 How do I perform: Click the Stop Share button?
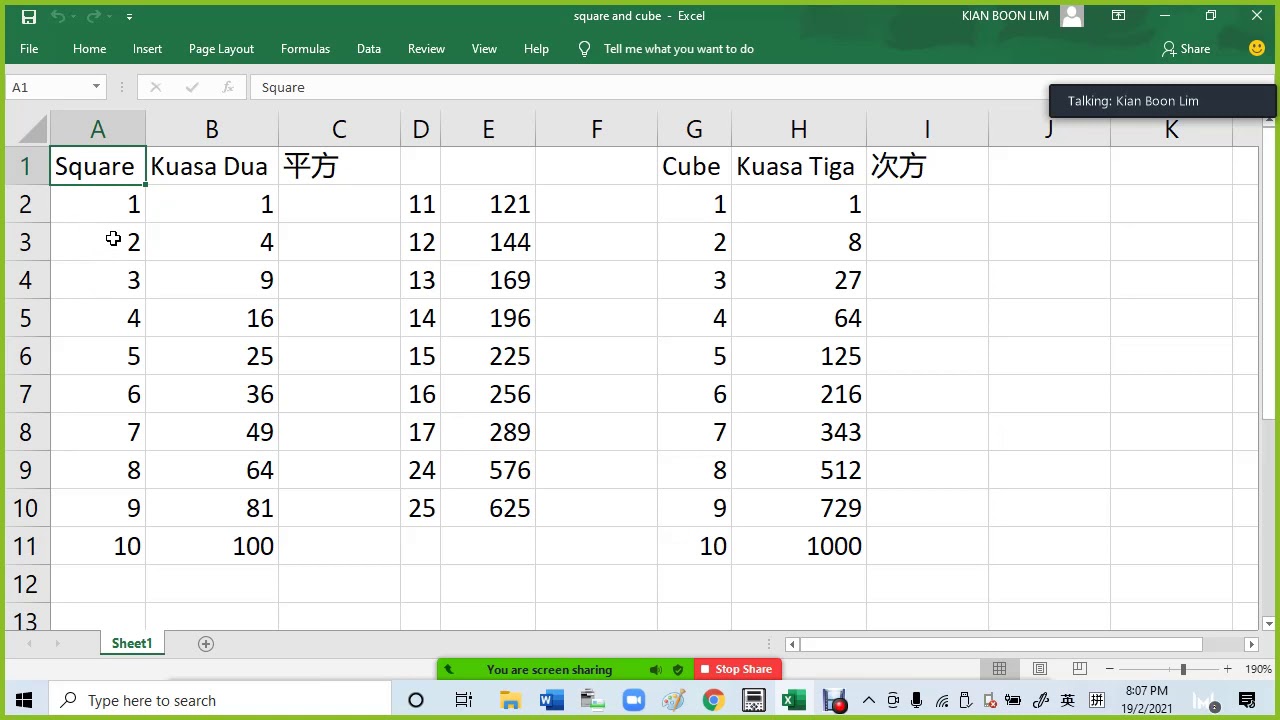tap(736, 669)
